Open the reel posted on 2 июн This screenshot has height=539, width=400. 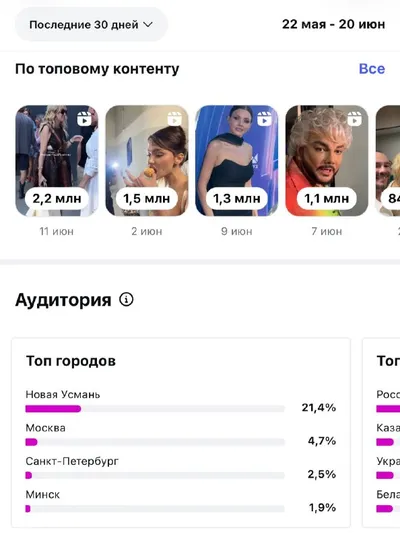click(x=147, y=161)
